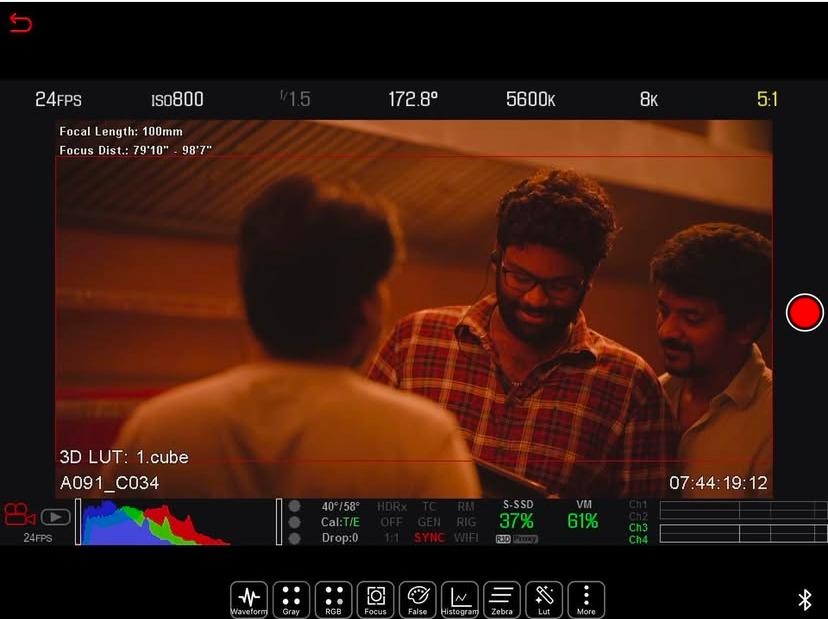This screenshot has height=619, width=828.
Task: Open the Waveform scope tool
Action: 248,599
